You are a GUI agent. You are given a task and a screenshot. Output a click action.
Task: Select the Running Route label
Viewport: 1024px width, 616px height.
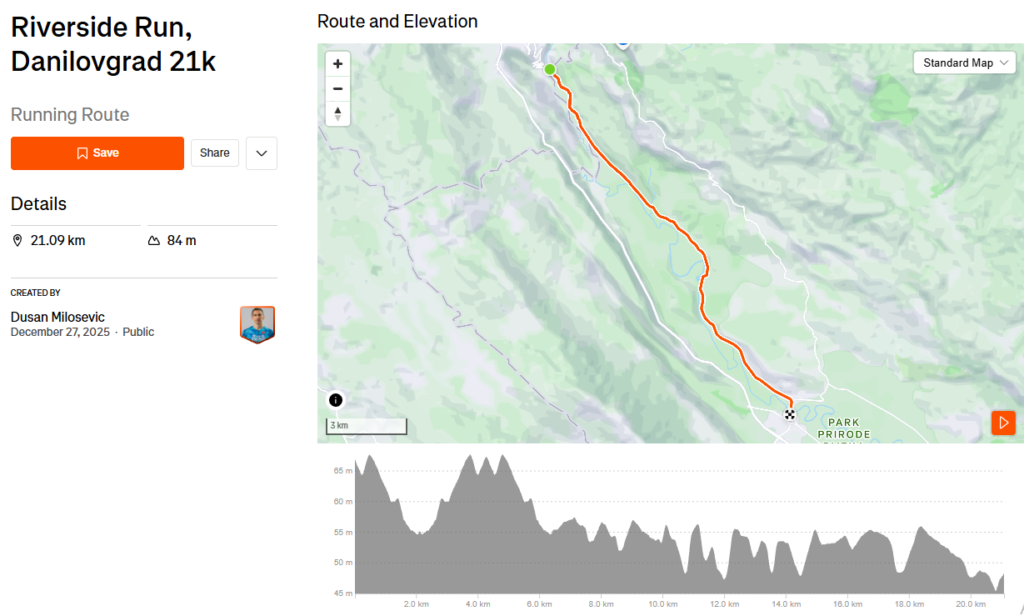point(69,115)
